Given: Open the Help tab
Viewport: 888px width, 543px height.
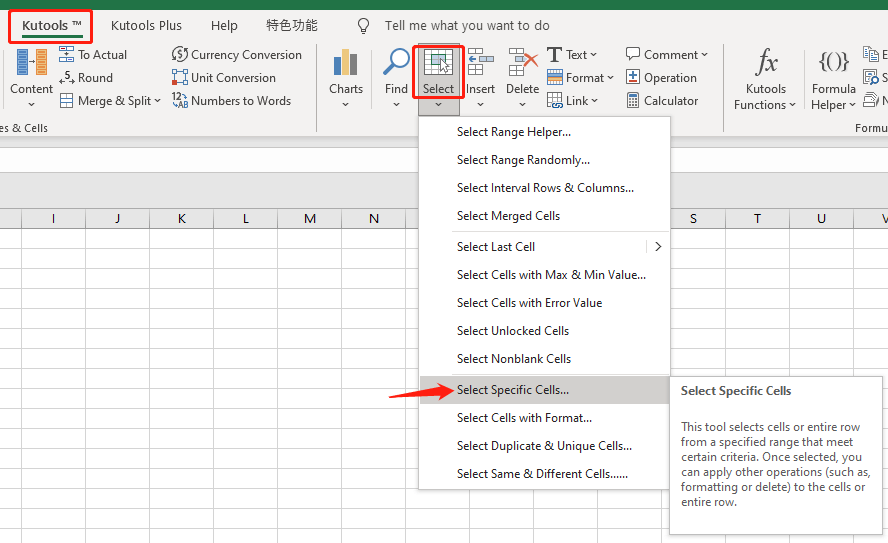Looking at the screenshot, I should pos(224,25).
